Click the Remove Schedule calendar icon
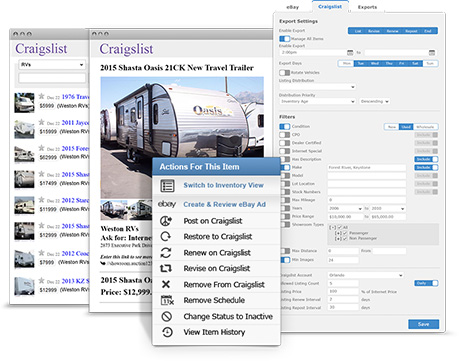The width and height of the screenshot is (459, 361). point(167,300)
